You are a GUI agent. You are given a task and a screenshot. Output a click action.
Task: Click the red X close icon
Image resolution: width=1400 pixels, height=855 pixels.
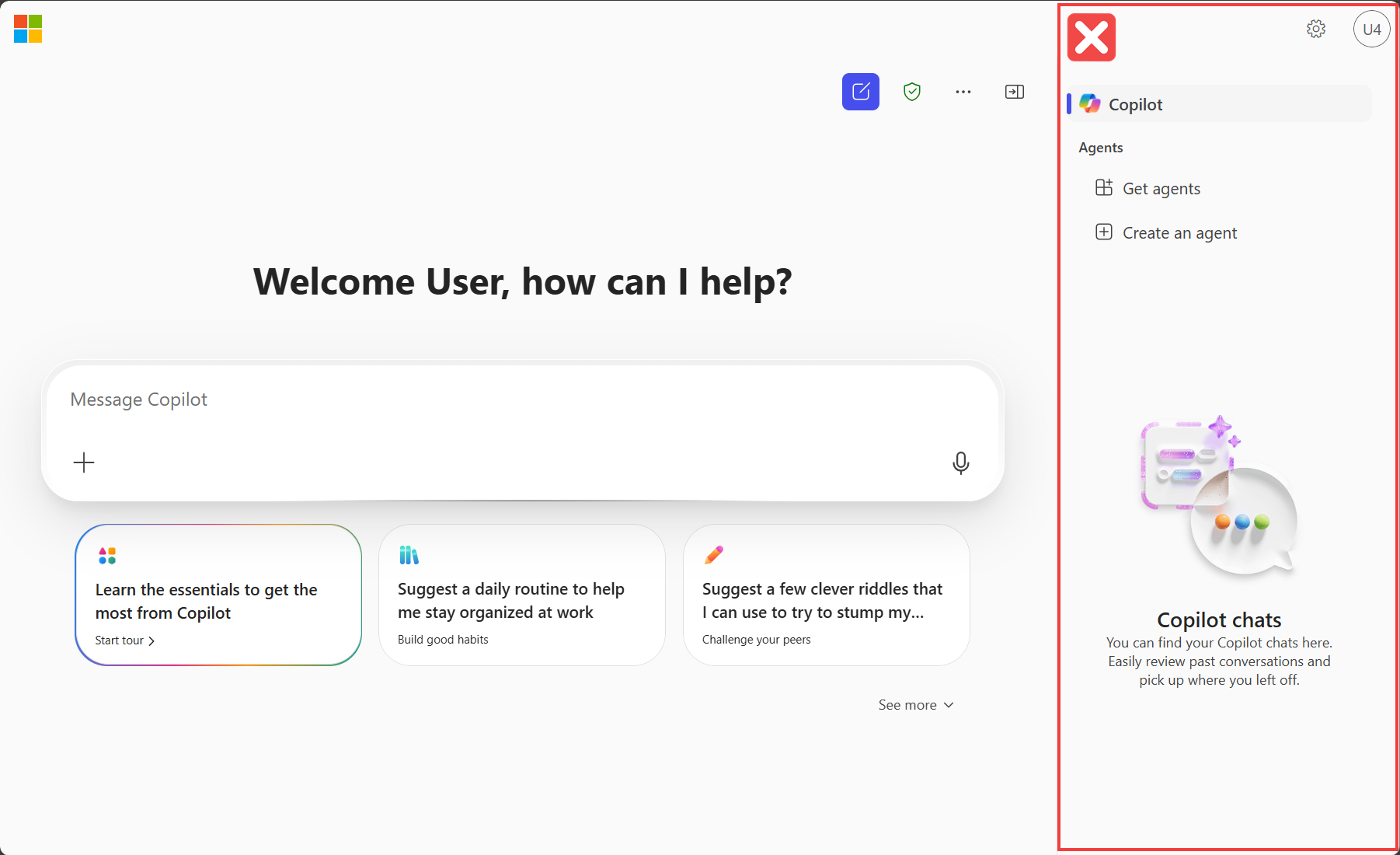(1091, 37)
